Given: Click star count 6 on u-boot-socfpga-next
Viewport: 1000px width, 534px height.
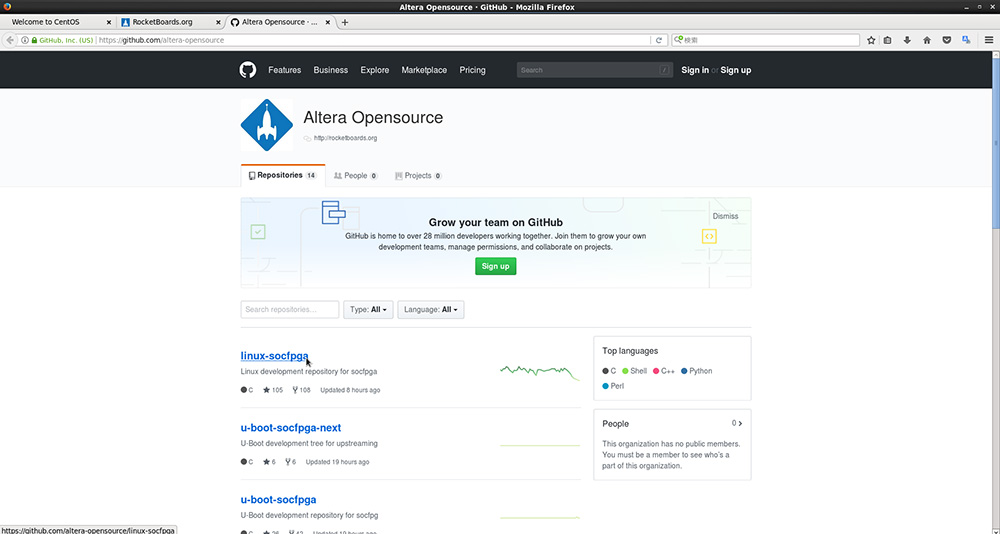Looking at the screenshot, I should pos(269,462).
